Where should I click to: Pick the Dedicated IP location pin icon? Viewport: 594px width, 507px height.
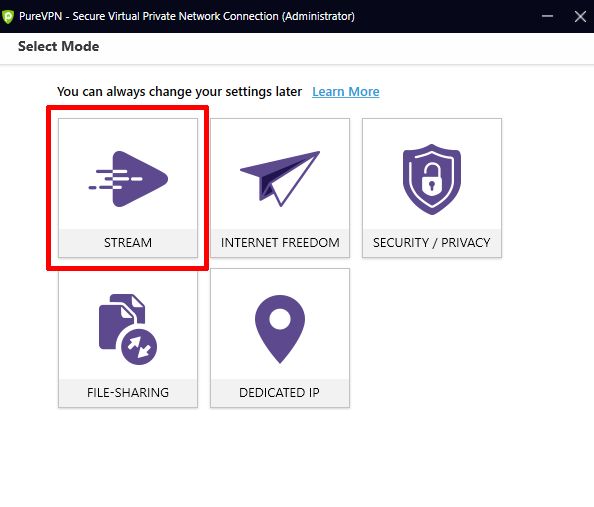280,329
